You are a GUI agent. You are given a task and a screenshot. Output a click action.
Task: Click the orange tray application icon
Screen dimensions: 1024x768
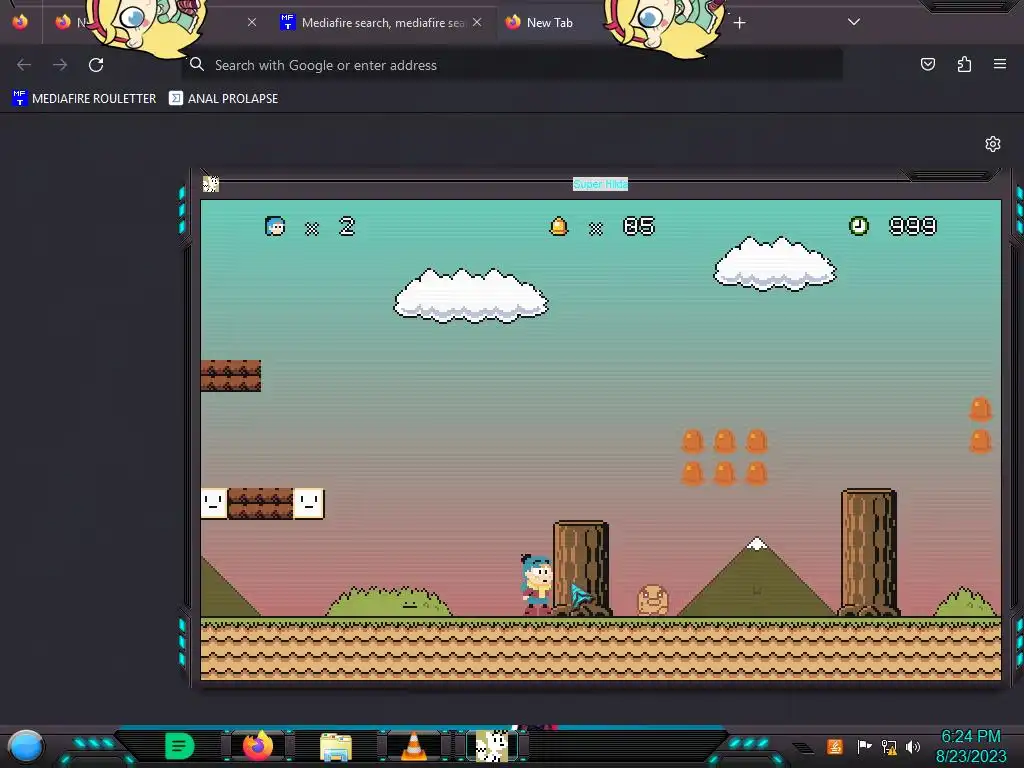(x=835, y=746)
